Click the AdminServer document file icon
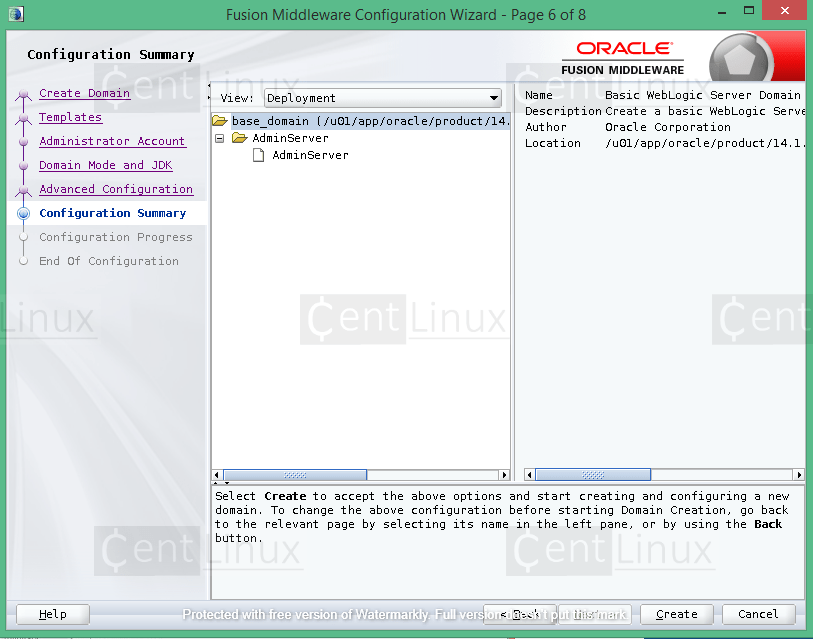 point(258,155)
